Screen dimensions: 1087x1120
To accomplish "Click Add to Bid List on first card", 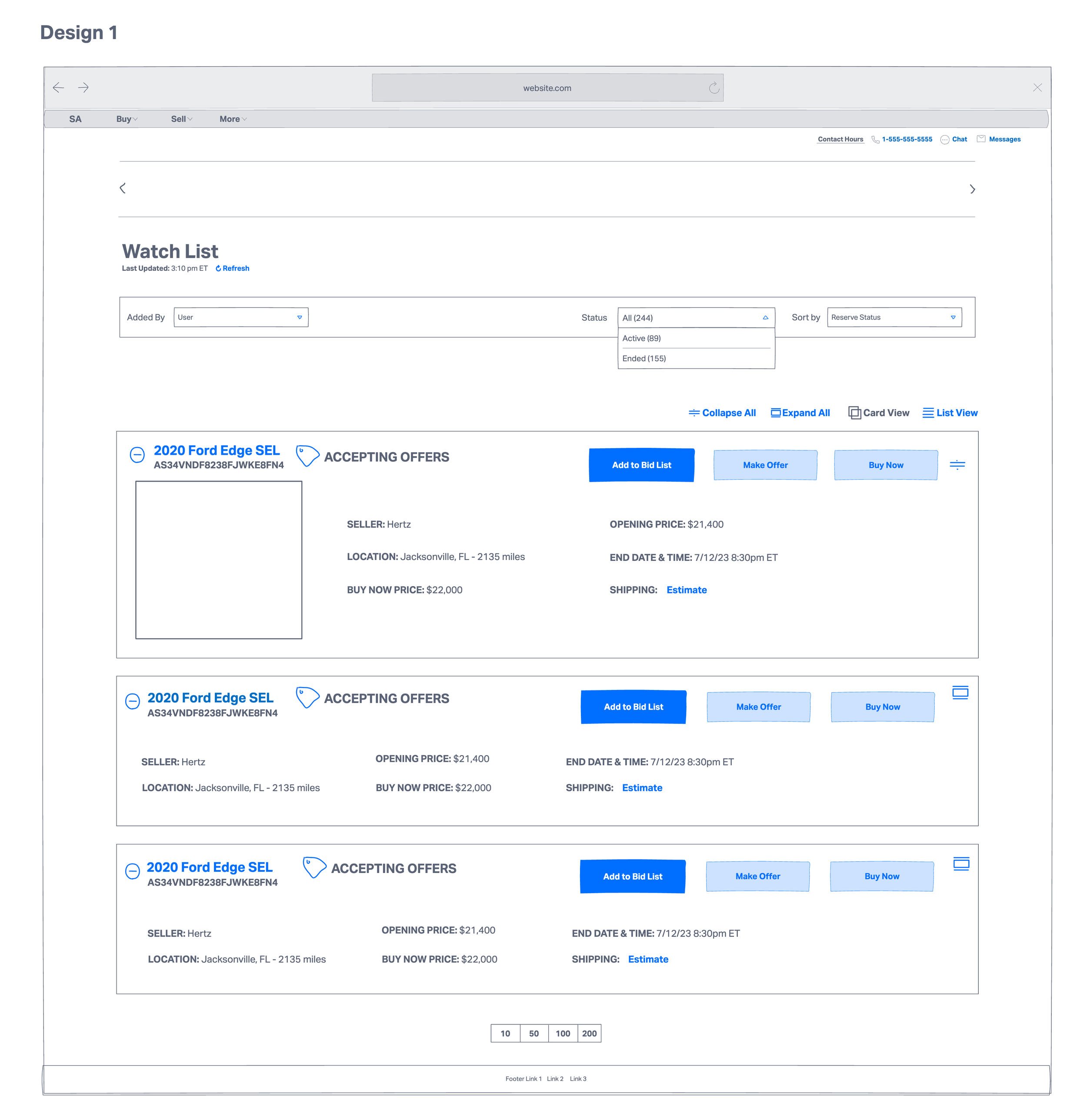I will coord(641,465).
